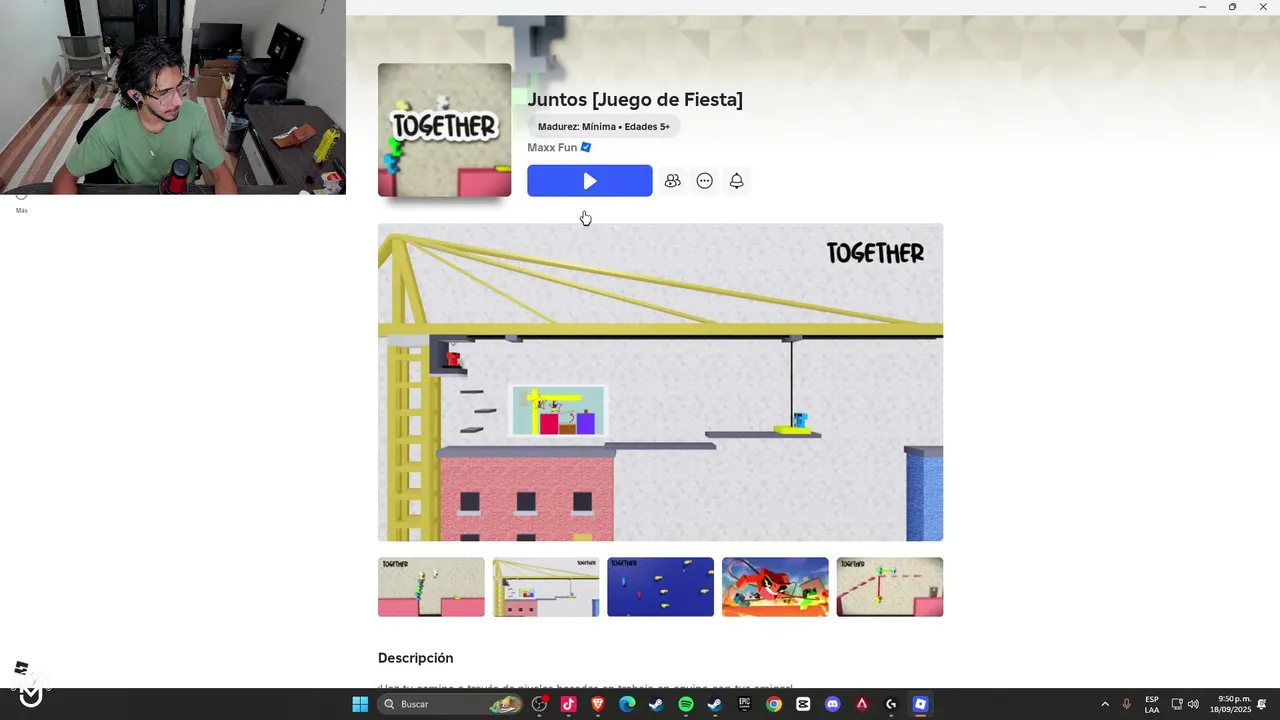The height and width of the screenshot is (720, 1280).
Task: Select the fifth thumbnail with dashed line
Action: tap(889, 587)
